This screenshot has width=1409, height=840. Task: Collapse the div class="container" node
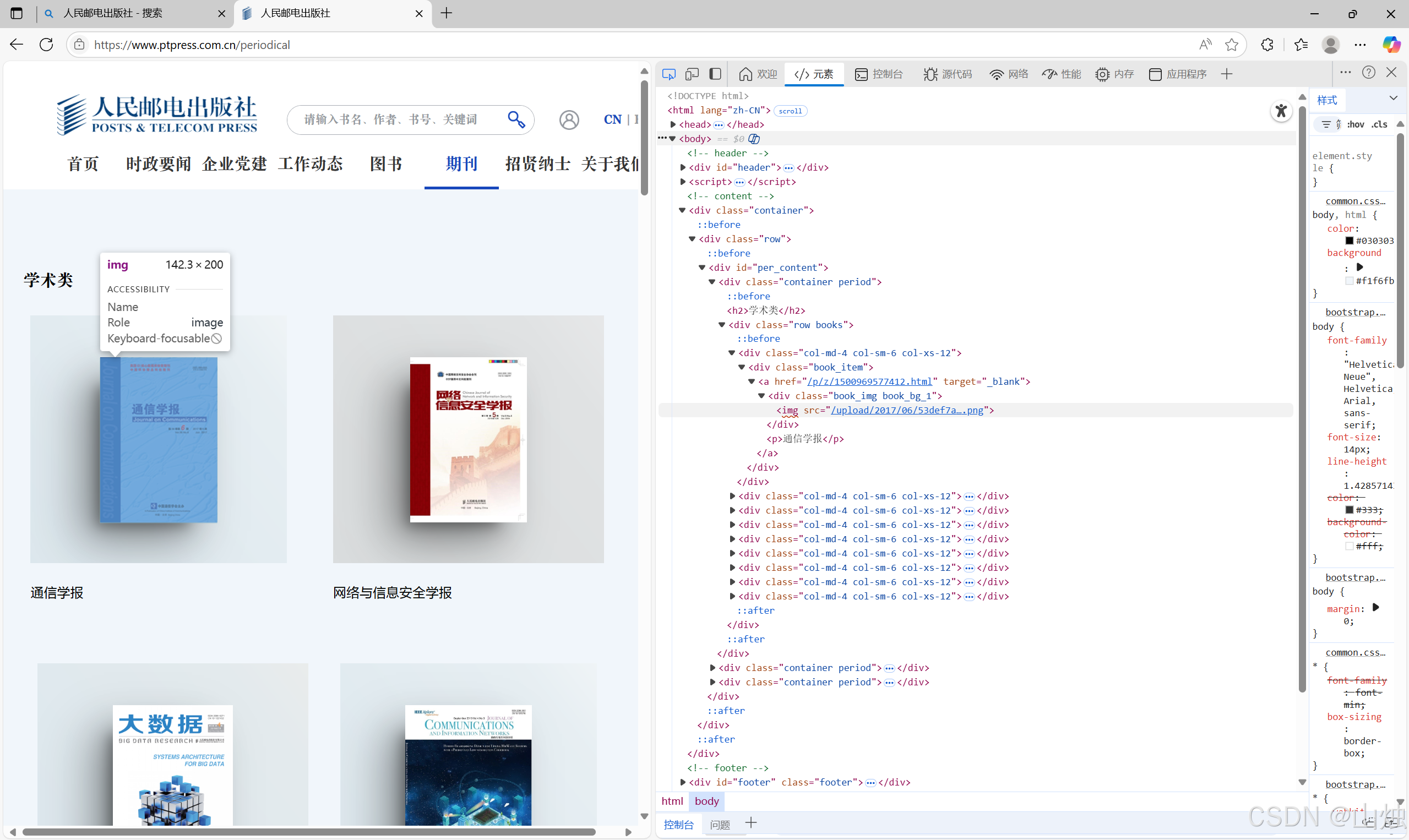682,211
